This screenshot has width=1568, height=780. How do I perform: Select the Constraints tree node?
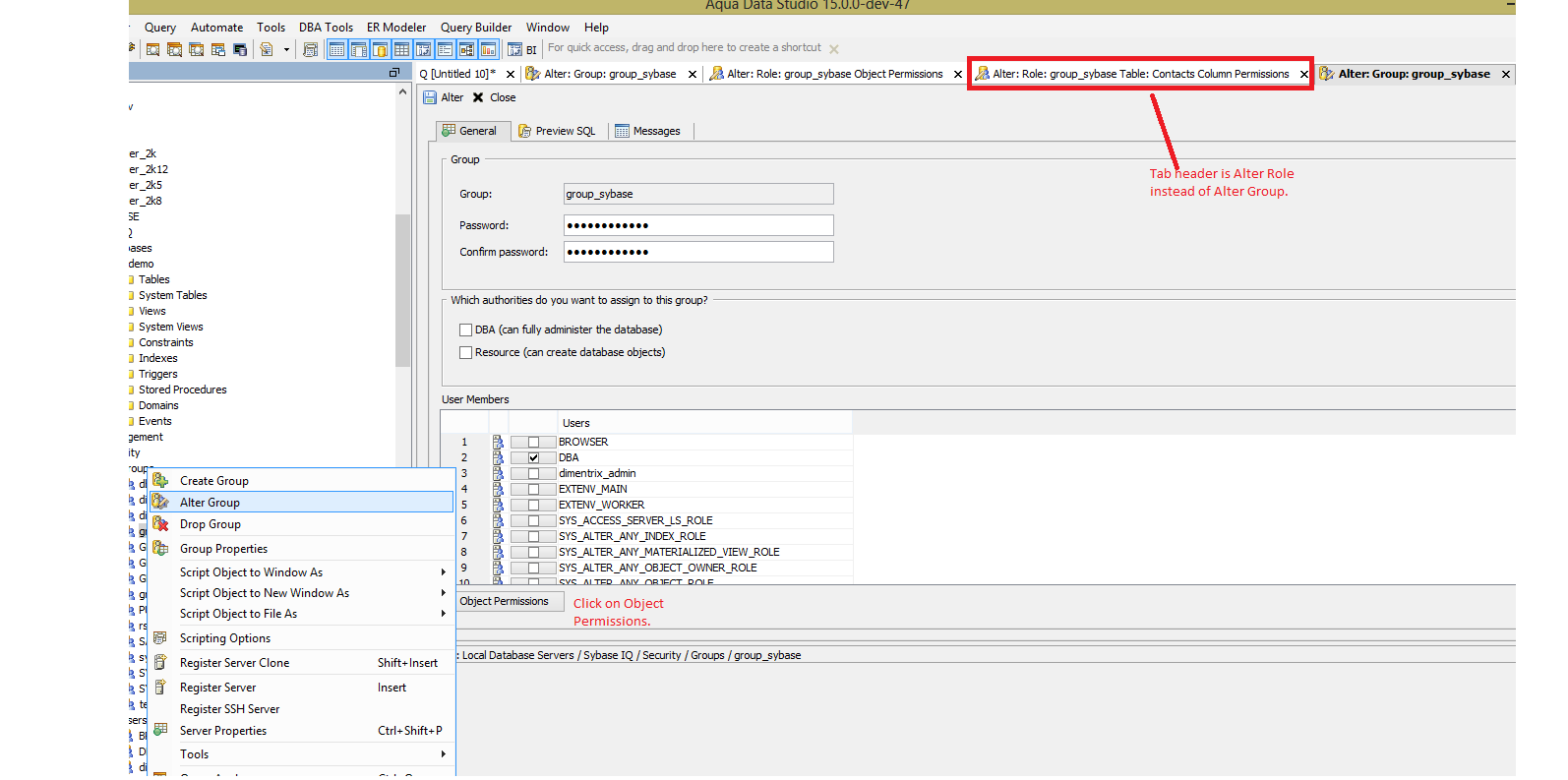(x=165, y=342)
